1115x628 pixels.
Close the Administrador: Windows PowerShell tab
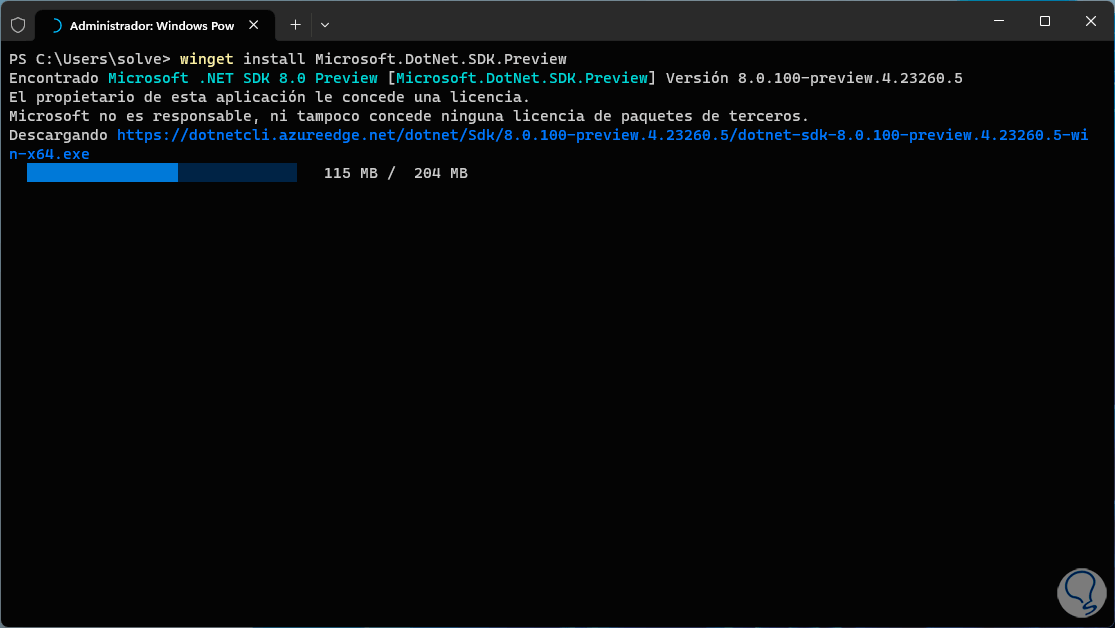click(254, 25)
